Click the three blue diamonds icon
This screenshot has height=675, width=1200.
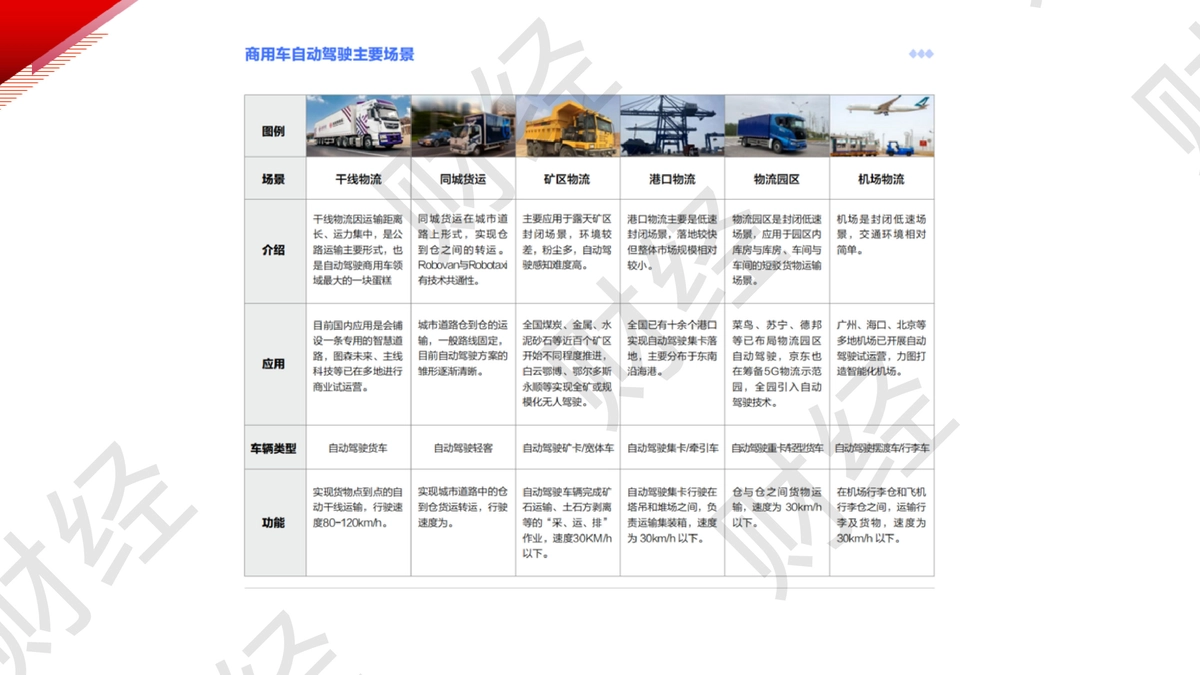[x=921, y=54]
